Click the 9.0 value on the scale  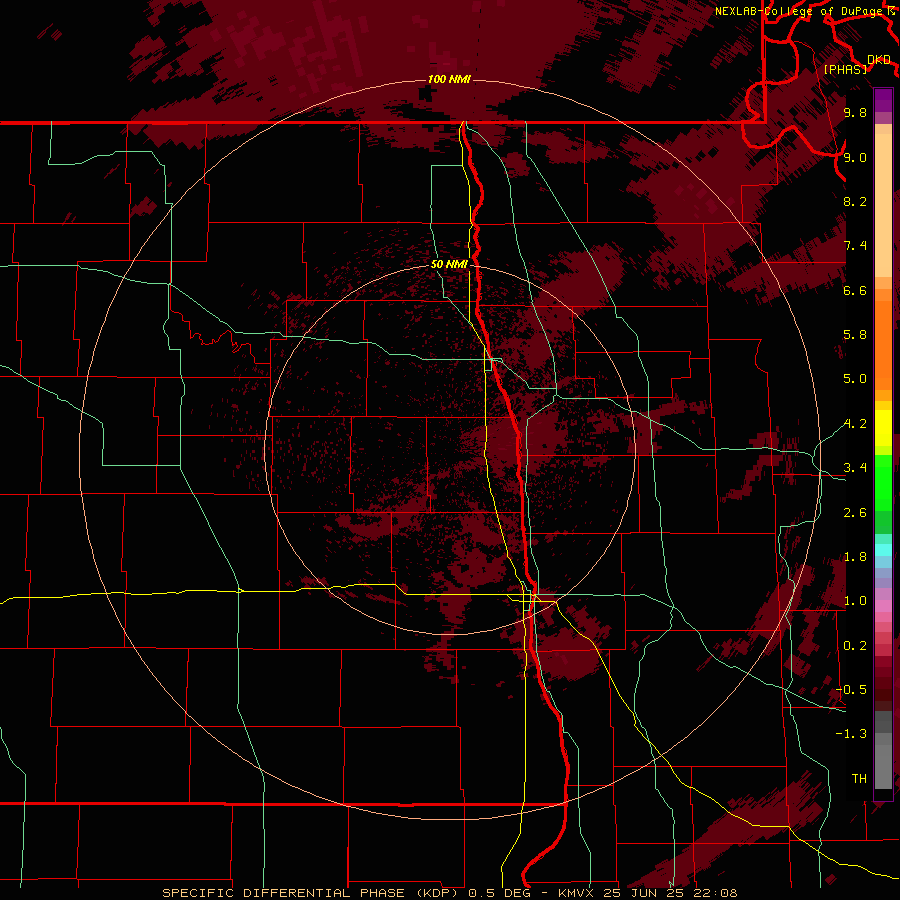(x=855, y=157)
